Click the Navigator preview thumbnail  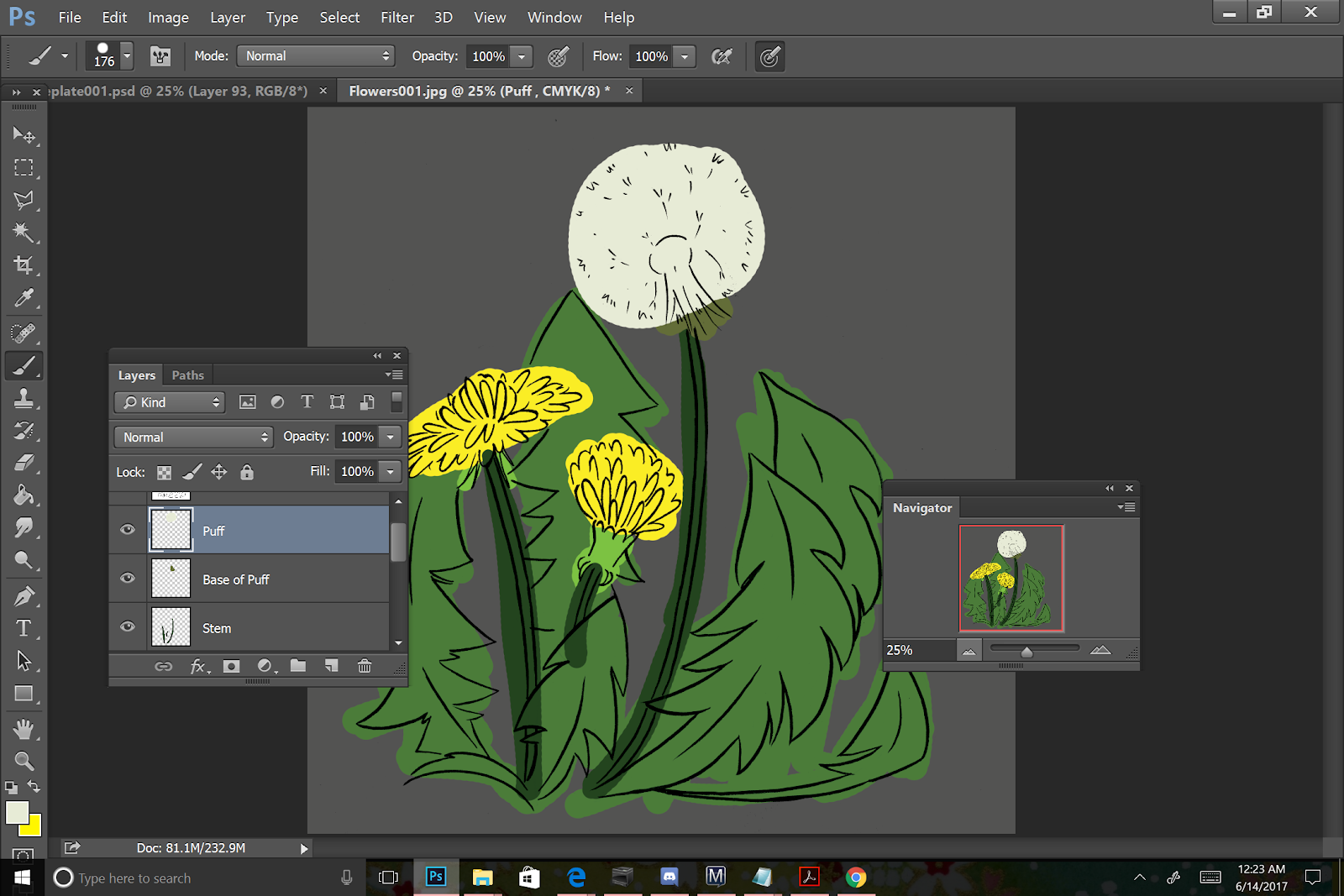point(1011,579)
